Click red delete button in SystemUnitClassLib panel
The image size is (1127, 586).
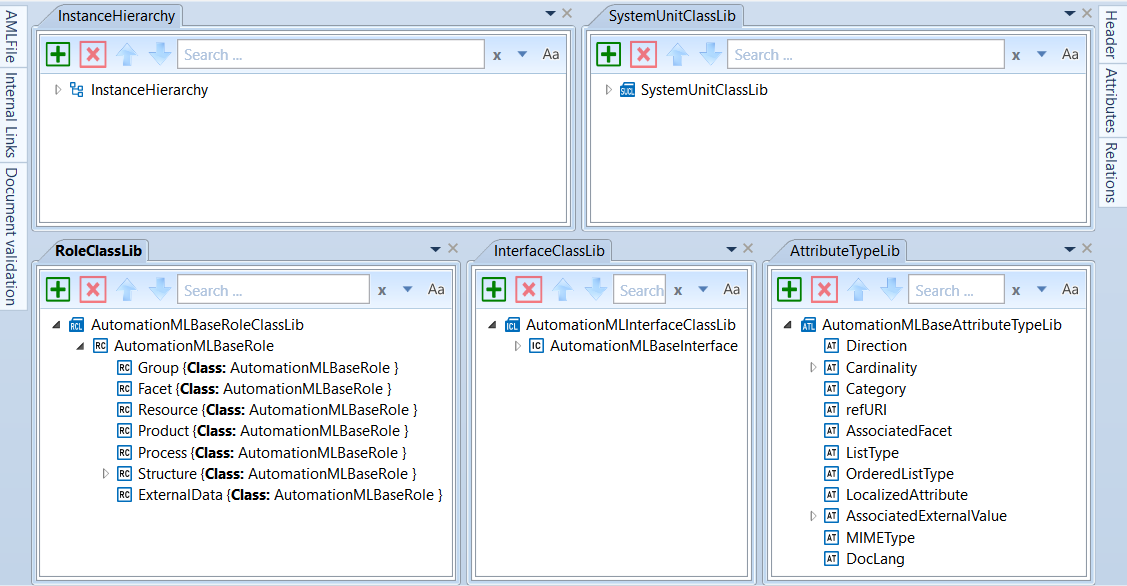click(643, 54)
